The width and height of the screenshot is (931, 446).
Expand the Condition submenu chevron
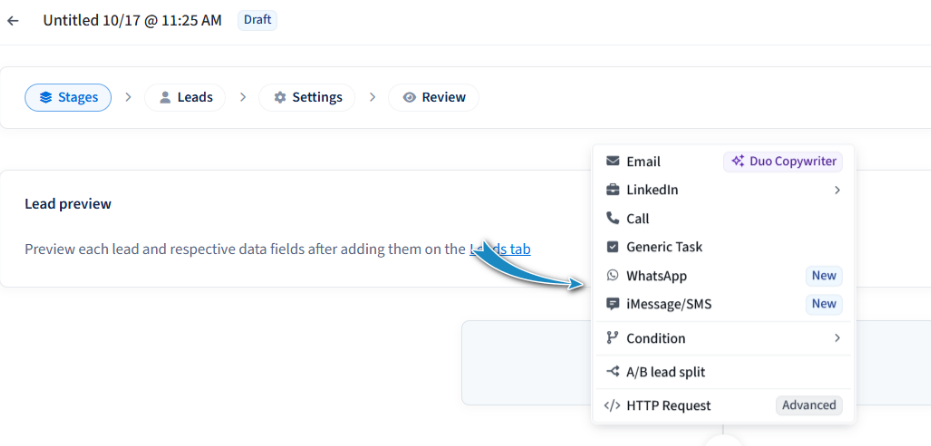tap(837, 338)
